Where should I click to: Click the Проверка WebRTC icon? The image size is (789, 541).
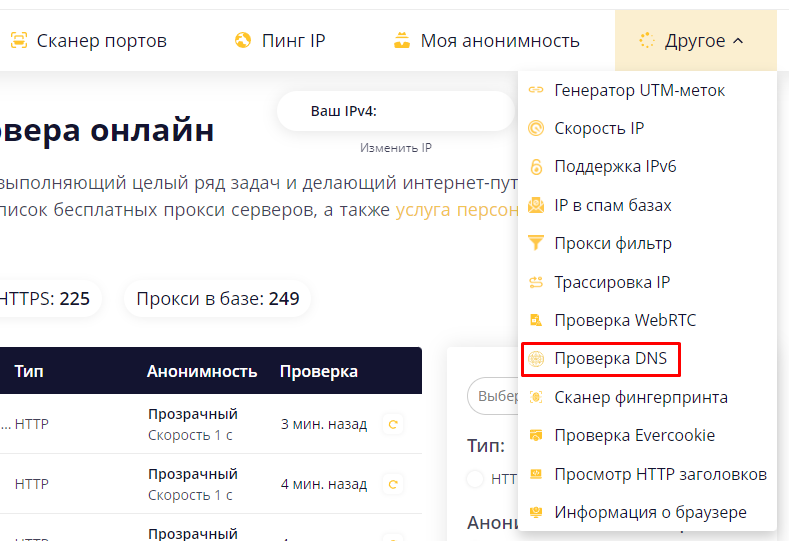click(536, 320)
